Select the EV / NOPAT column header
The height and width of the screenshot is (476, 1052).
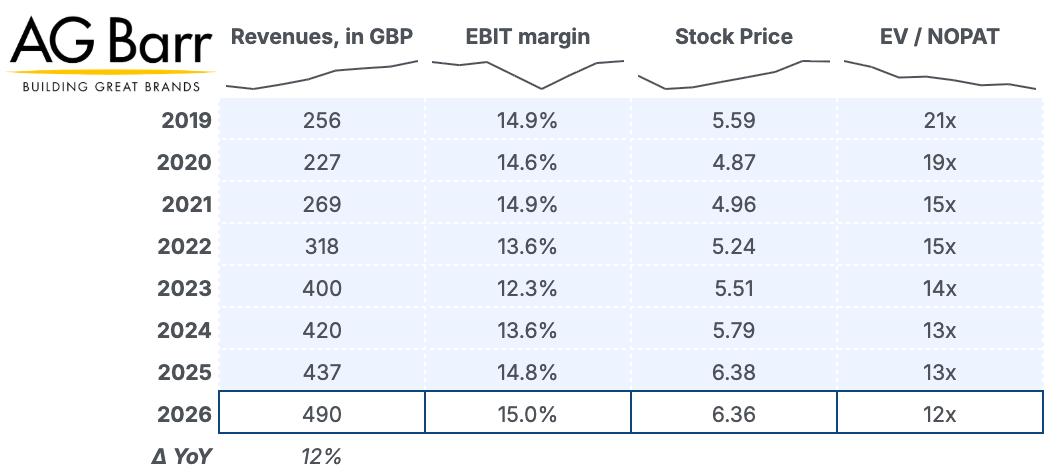tap(940, 36)
